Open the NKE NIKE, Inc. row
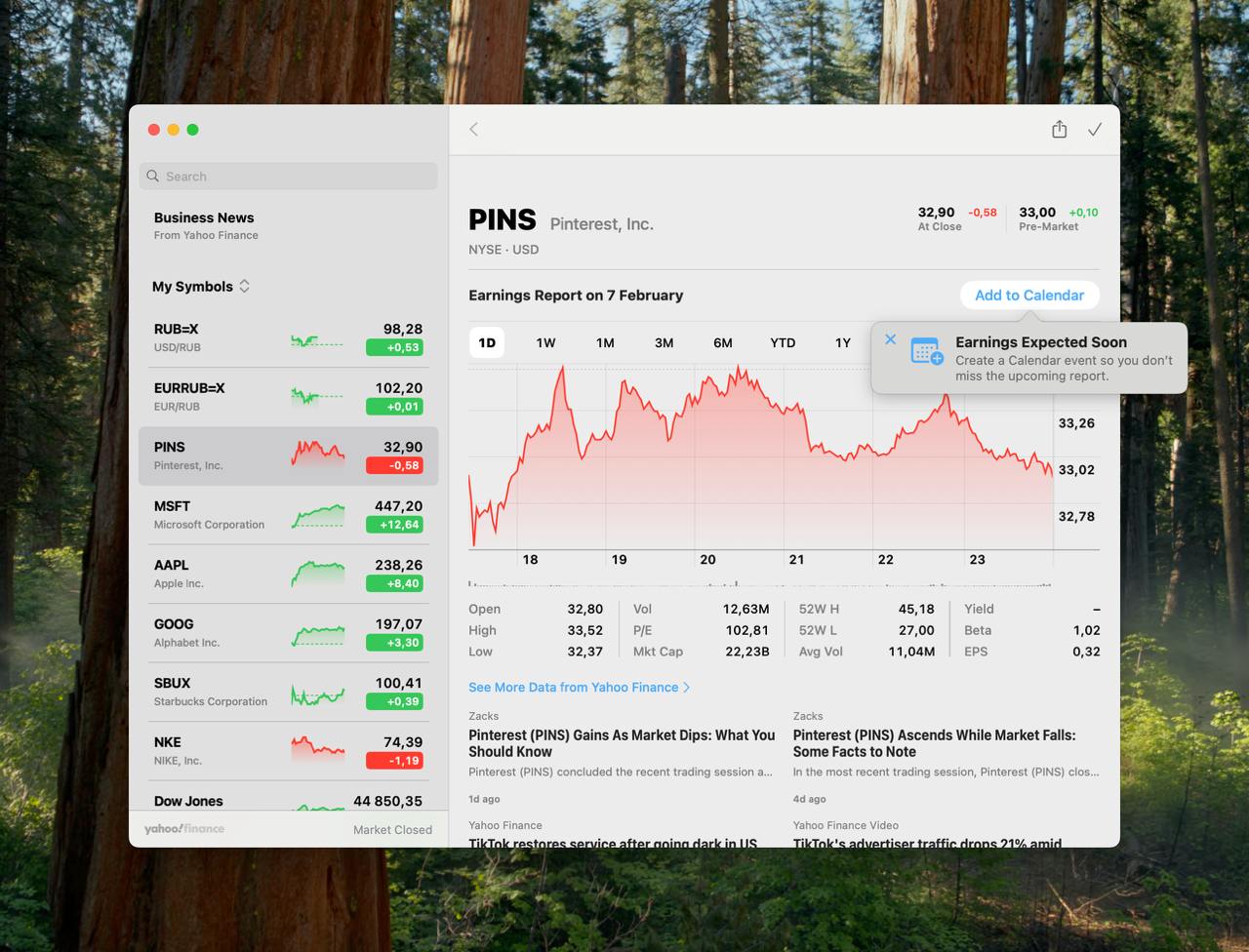The height and width of the screenshot is (952, 1249). point(288,751)
